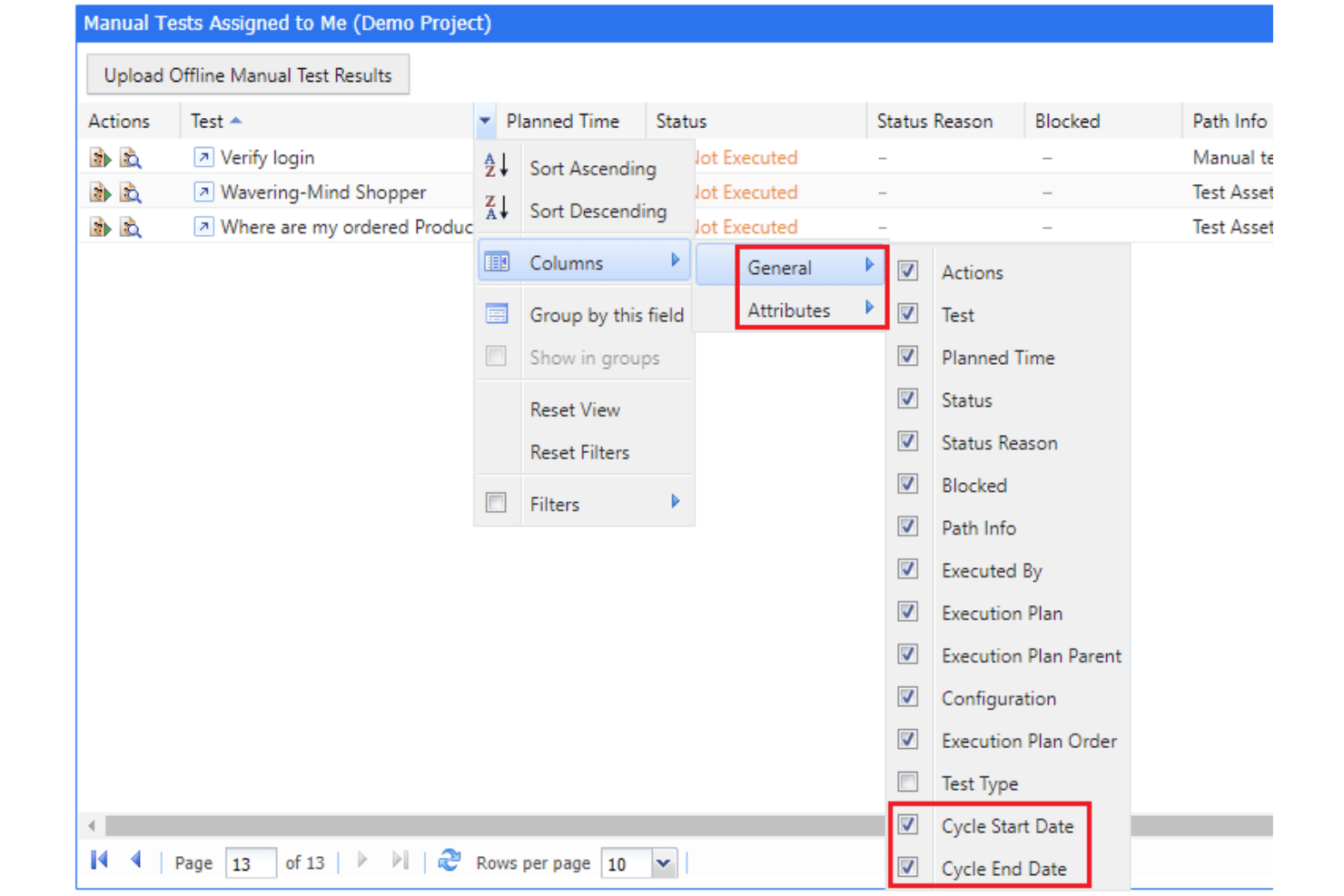Click the page number input field

pyautogui.click(x=251, y=863)
